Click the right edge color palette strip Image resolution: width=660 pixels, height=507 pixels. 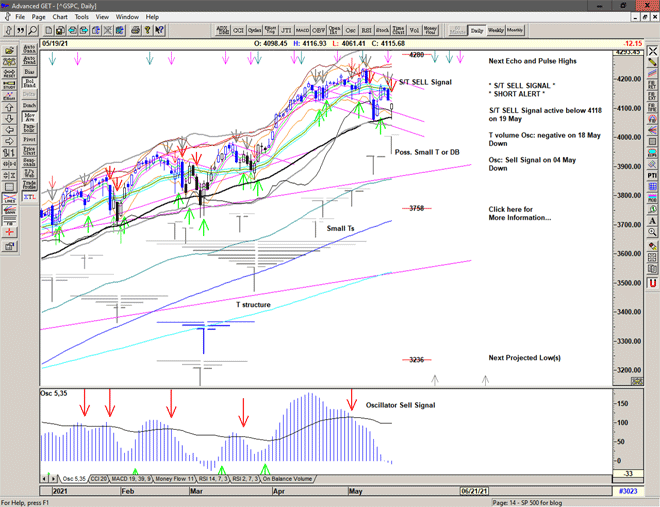tap(651, 272)
